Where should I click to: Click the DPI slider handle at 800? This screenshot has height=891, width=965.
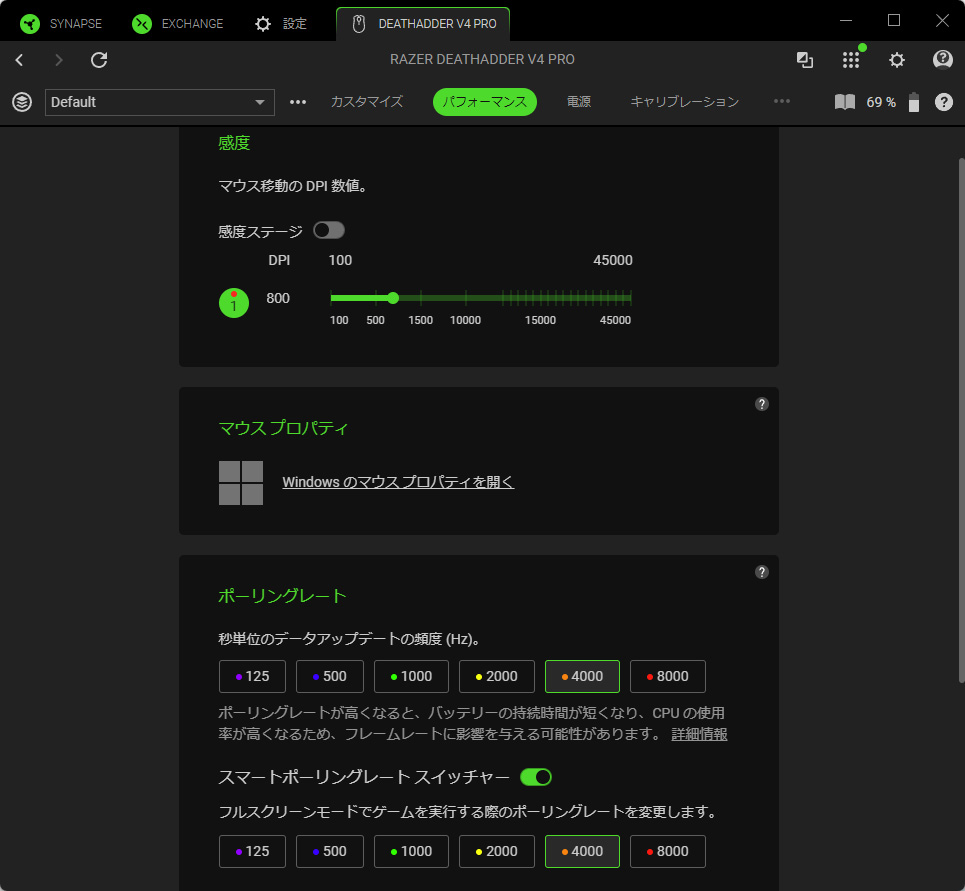pyautogui.click(x=393, y=298)
